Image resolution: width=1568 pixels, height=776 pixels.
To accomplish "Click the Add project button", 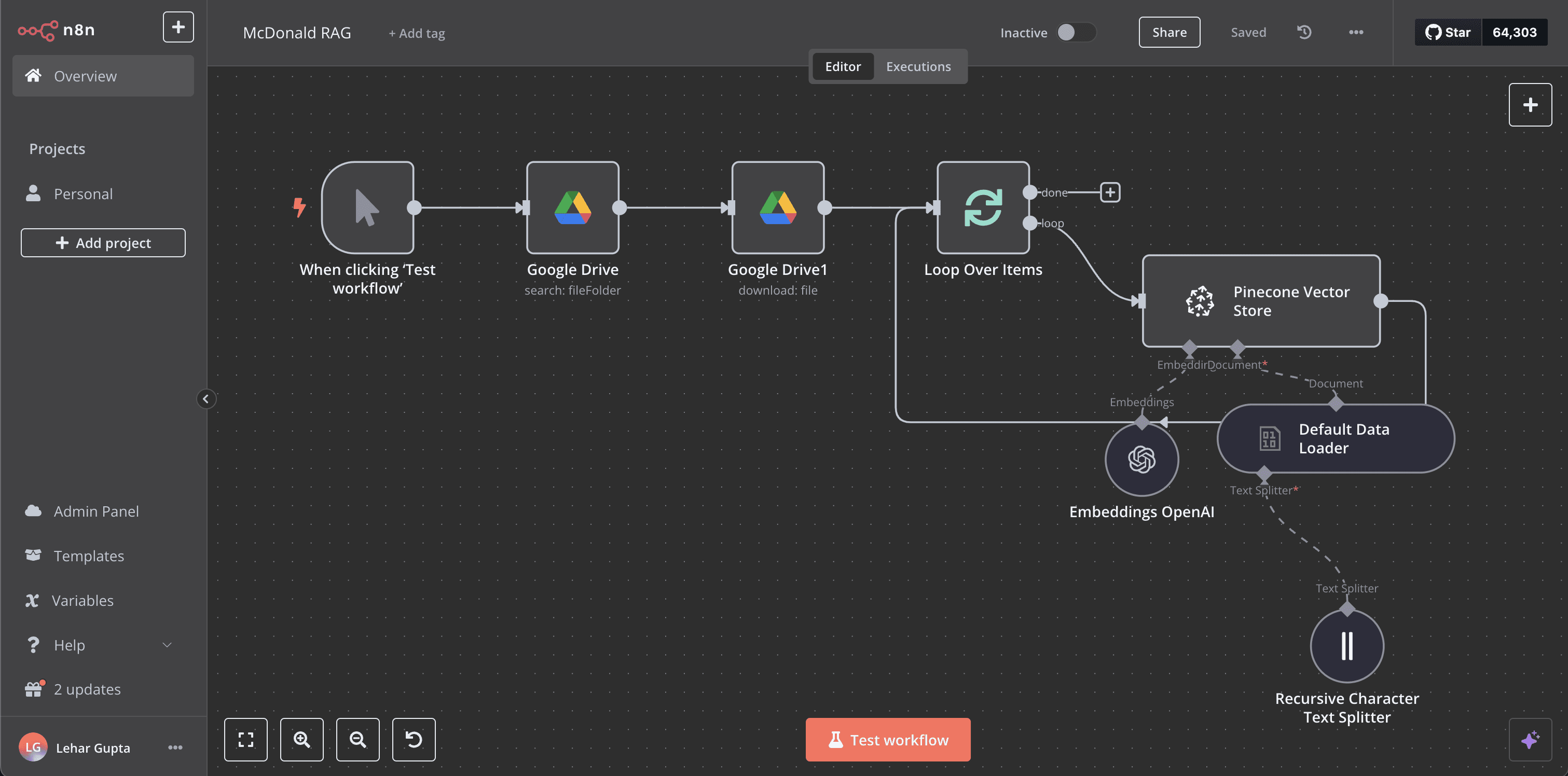I will click(103, 243).
